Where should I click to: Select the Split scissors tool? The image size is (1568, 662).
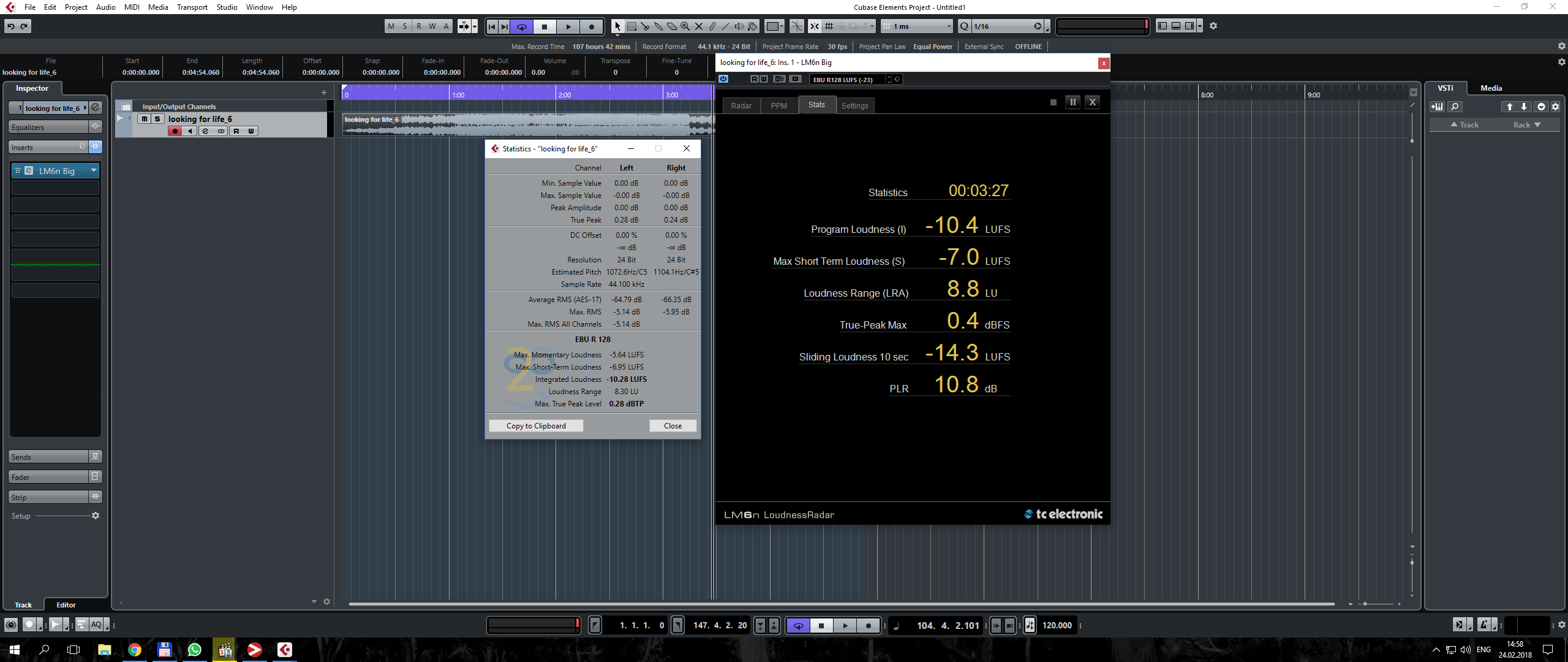pyautogui.click(x=645, y=26)
